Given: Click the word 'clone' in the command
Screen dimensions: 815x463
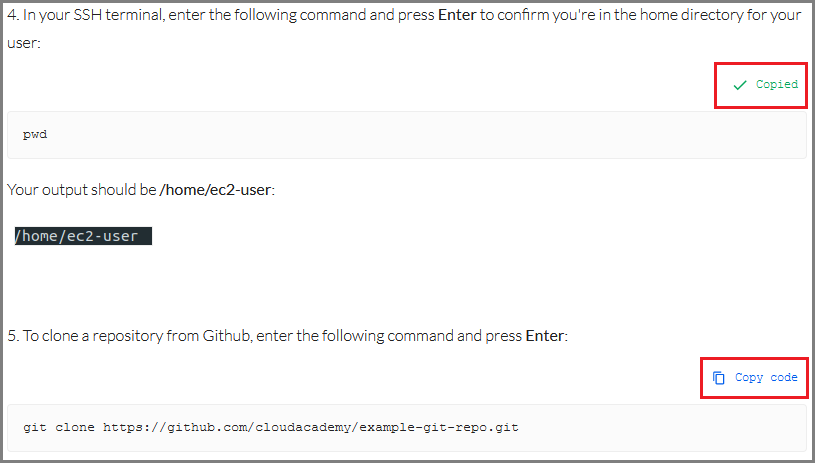Looking at the screenshot, I should 75,428.
